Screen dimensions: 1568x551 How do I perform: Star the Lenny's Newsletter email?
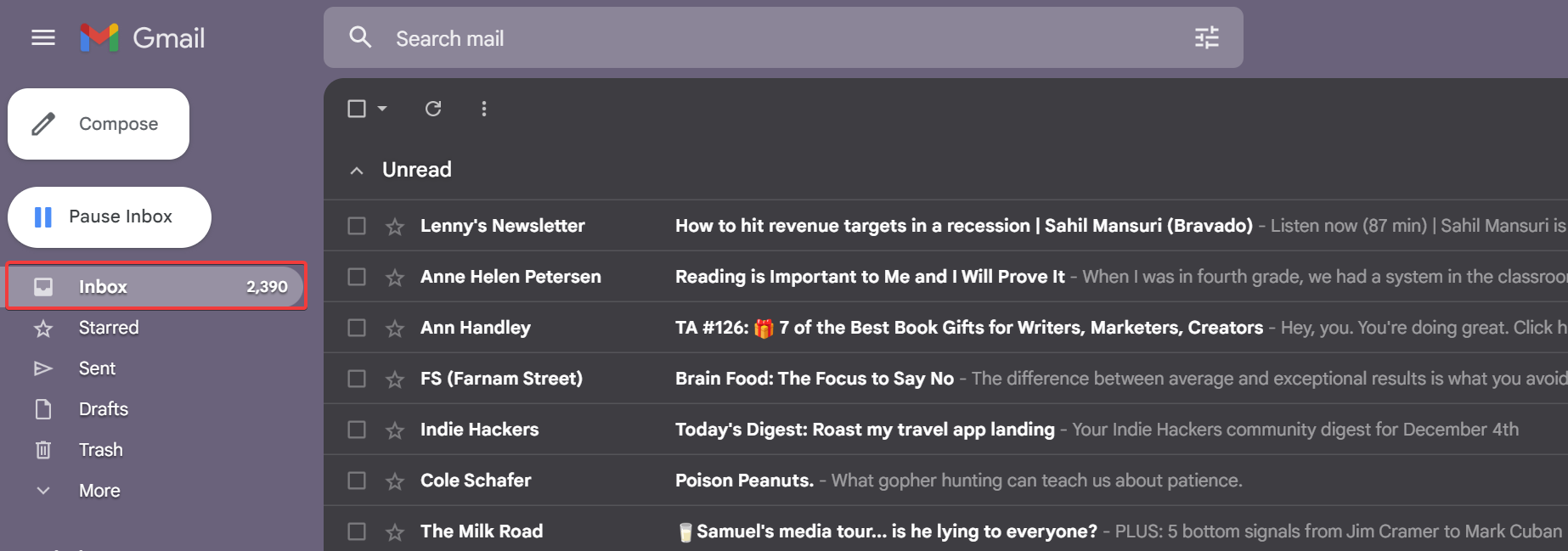pyautogui.click(x=395, y=226)
